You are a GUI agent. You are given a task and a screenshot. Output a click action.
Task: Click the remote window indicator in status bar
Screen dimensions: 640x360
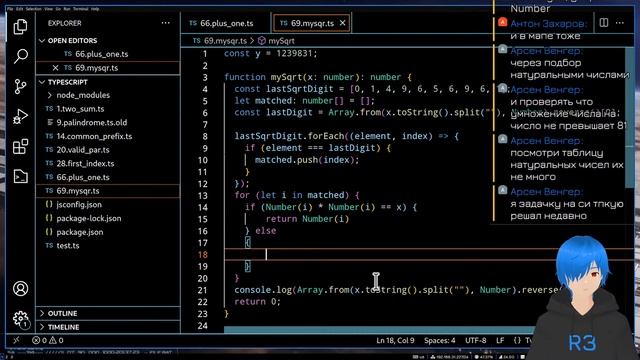coord(16,340)
